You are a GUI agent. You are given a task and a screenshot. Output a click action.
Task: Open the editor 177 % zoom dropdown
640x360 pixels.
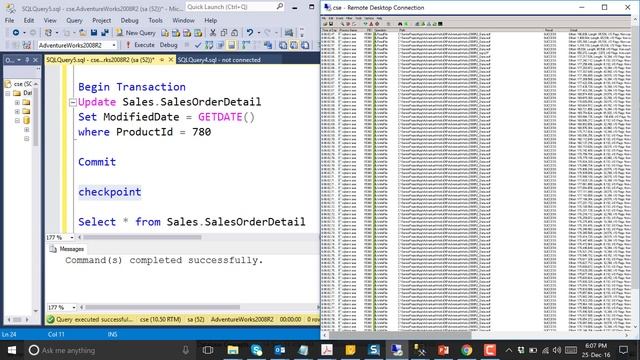[72, 237]
